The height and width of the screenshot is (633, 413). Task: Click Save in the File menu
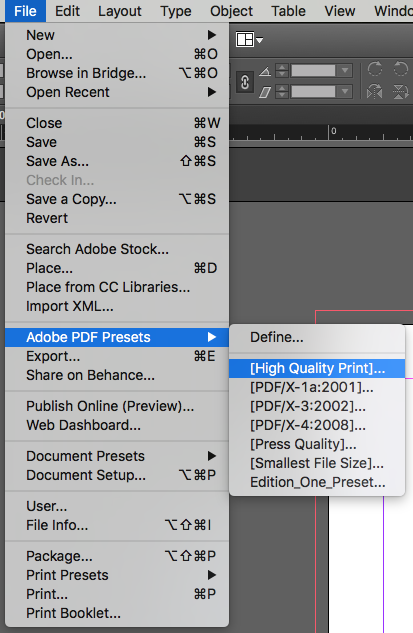click(x=117, y=142)
